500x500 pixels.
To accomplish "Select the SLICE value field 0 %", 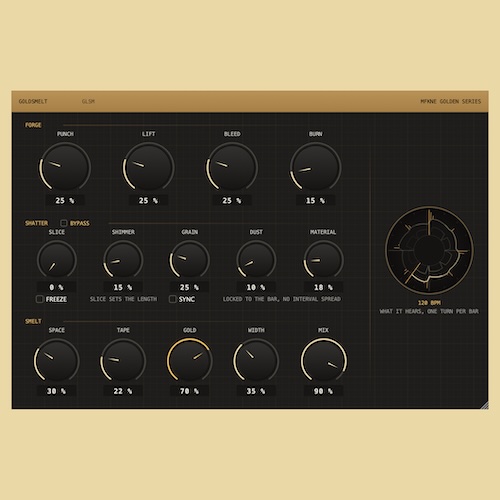I will coord(57,287).
